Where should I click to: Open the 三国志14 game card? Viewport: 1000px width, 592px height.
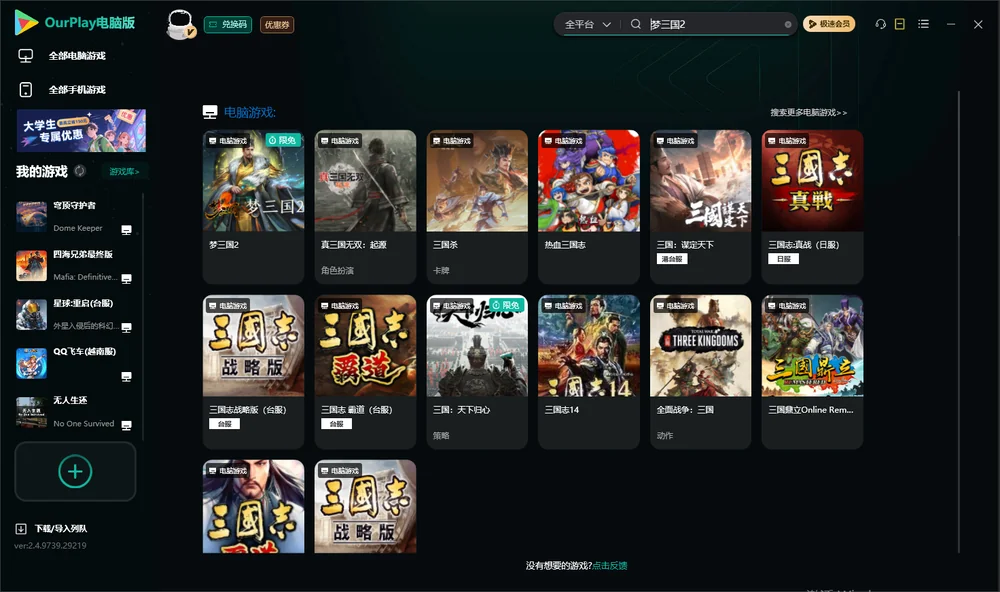click(x=589, y=372)
